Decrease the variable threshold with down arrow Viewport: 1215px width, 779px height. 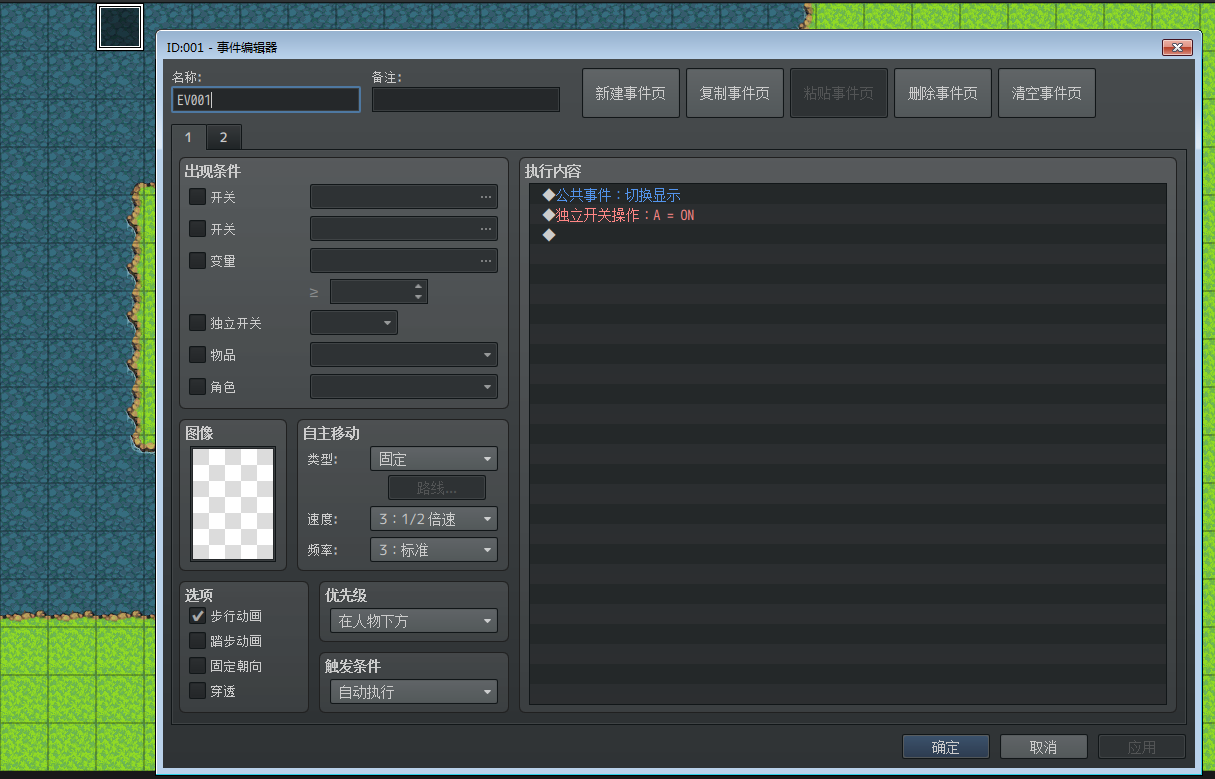coord(419,297)
